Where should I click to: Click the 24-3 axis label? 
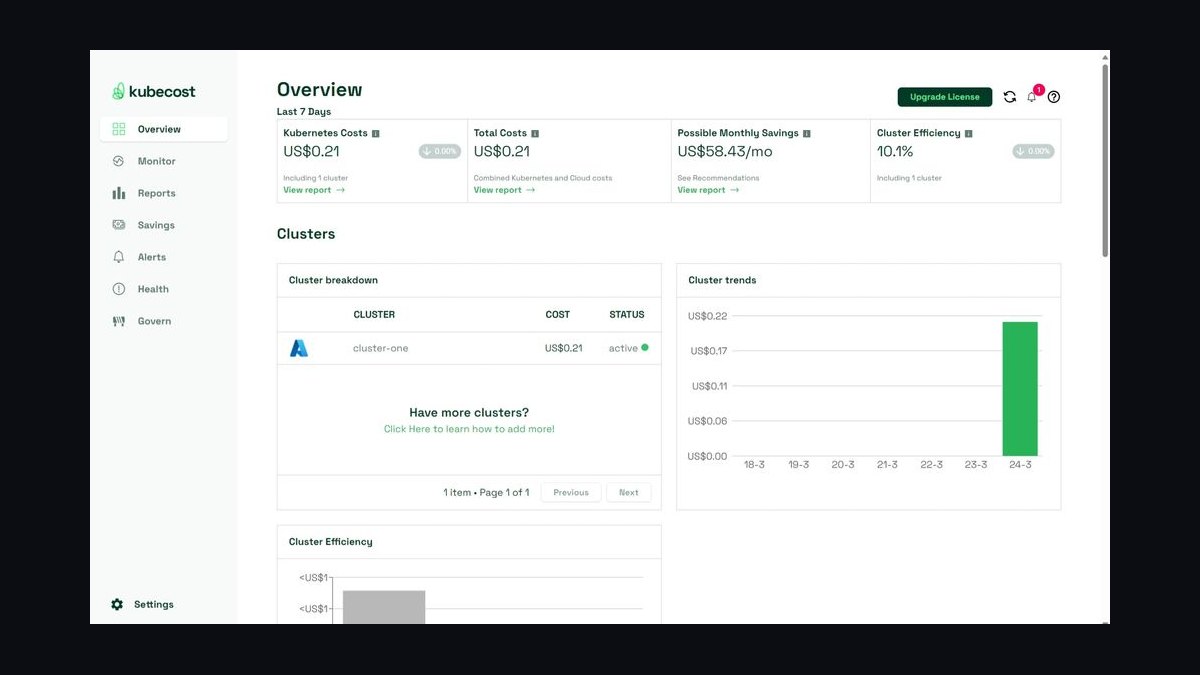point(1020,465)
